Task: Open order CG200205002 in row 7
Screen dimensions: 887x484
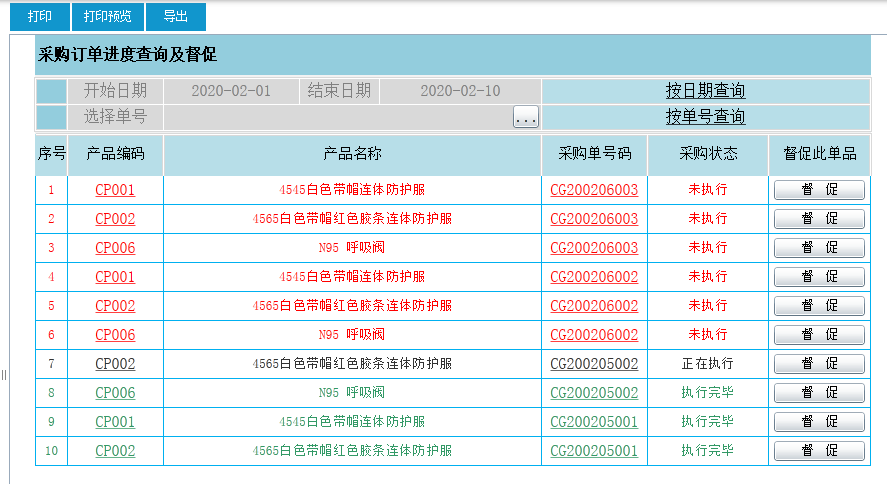Action: pos(594,364)
